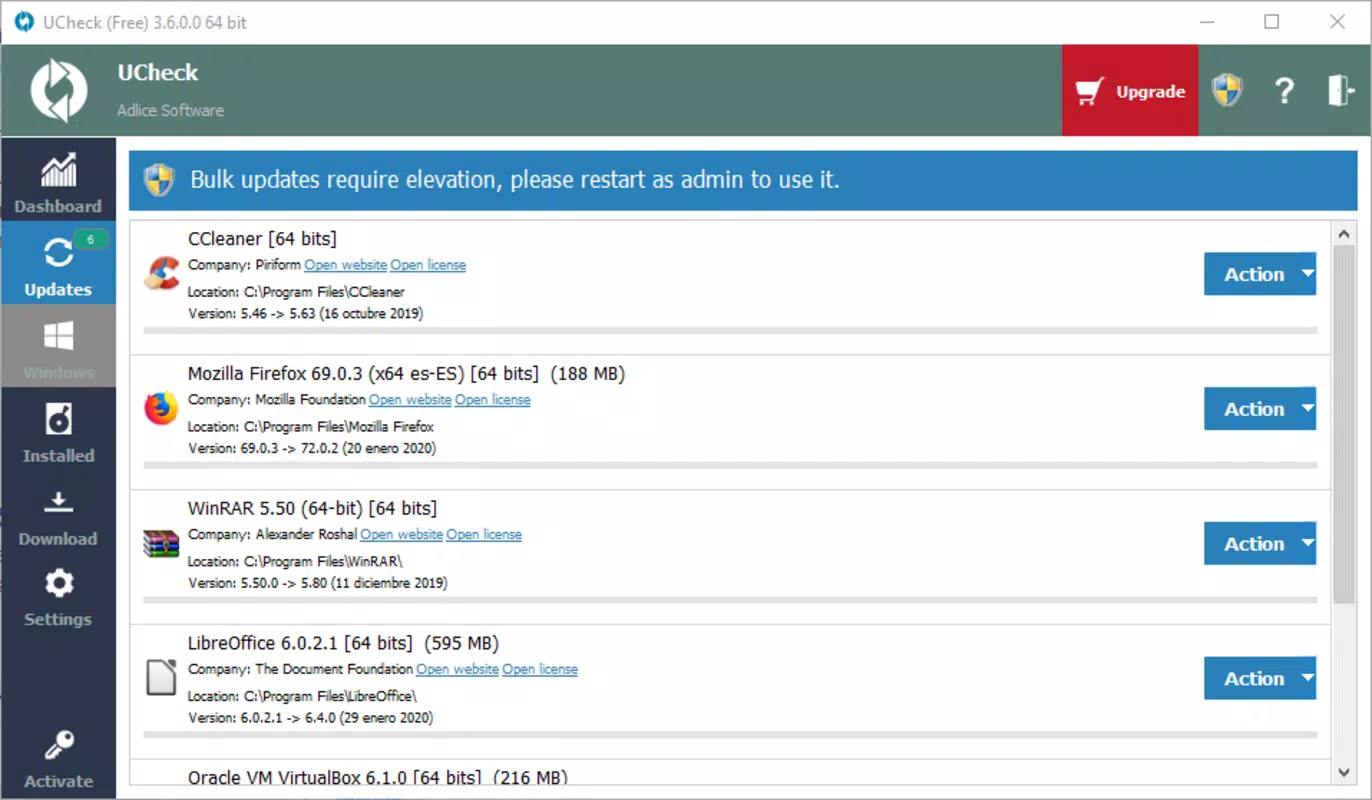Click the admin shield icon in header
The height and width of the screenshot is (800, 1372).
pyautogui.click(x=1227, y=91)
